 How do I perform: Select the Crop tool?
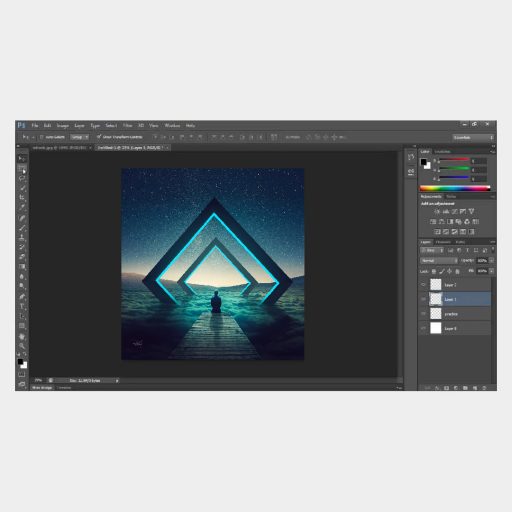(22, 198)
